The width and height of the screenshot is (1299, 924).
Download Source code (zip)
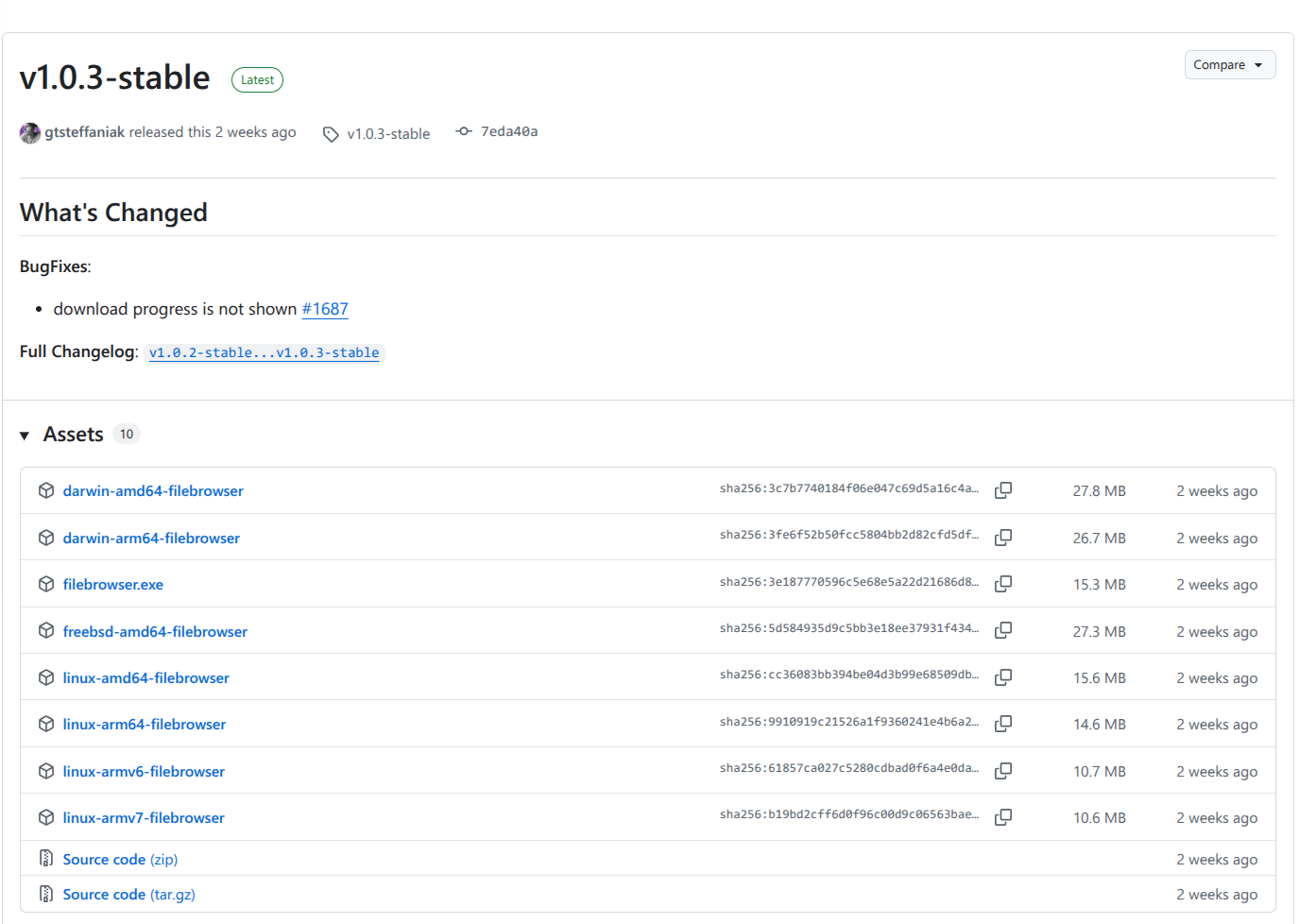pyautogui.click(x=120, y=860)
